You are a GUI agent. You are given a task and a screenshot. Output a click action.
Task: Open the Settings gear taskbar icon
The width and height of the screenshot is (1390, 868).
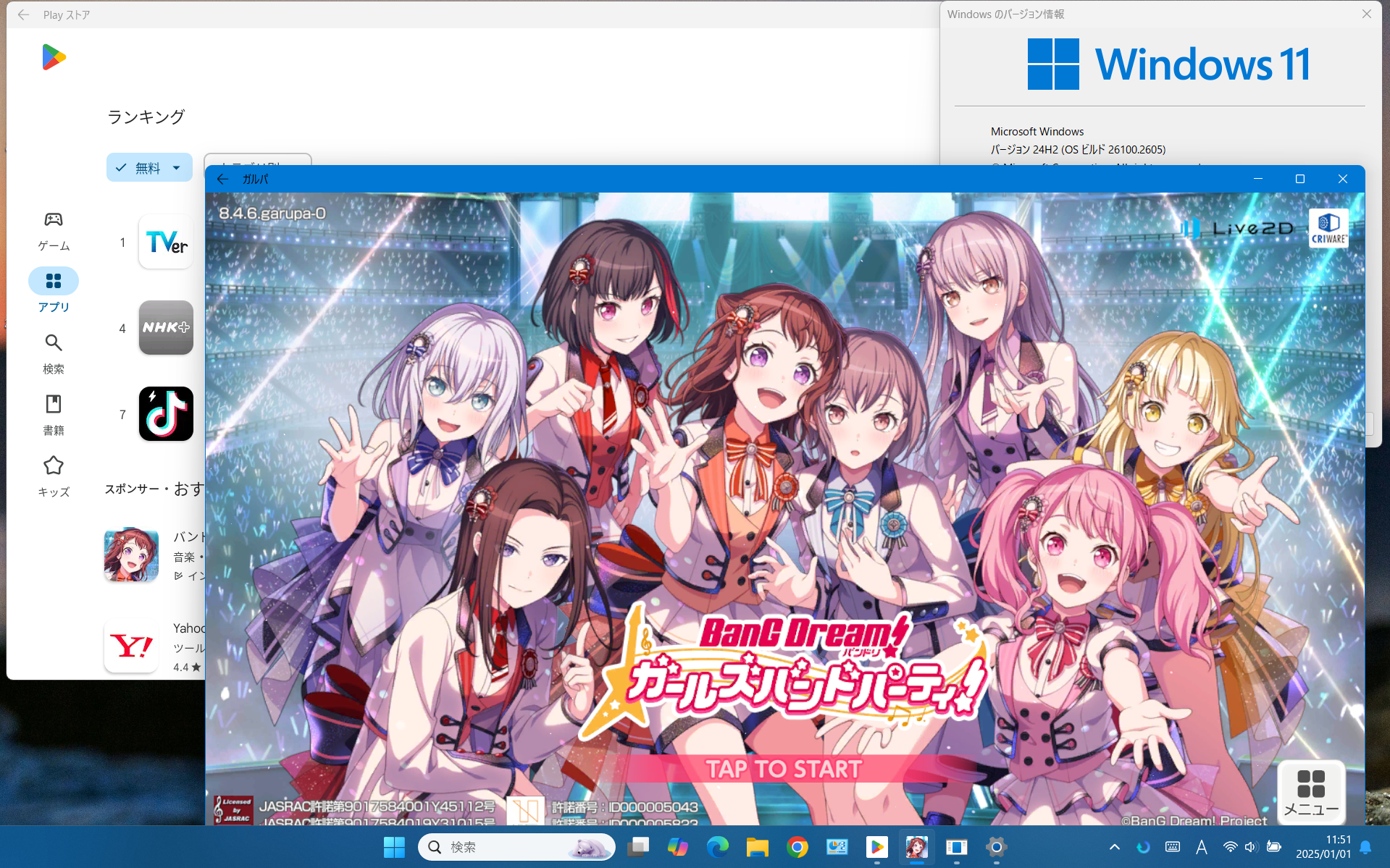tap(997, 847)
